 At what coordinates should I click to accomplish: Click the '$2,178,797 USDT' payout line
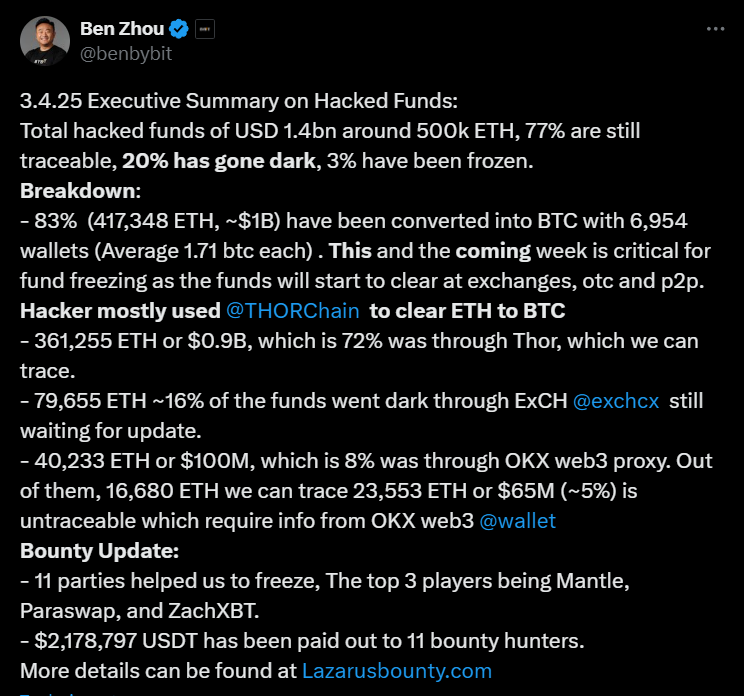click(302, 641)
